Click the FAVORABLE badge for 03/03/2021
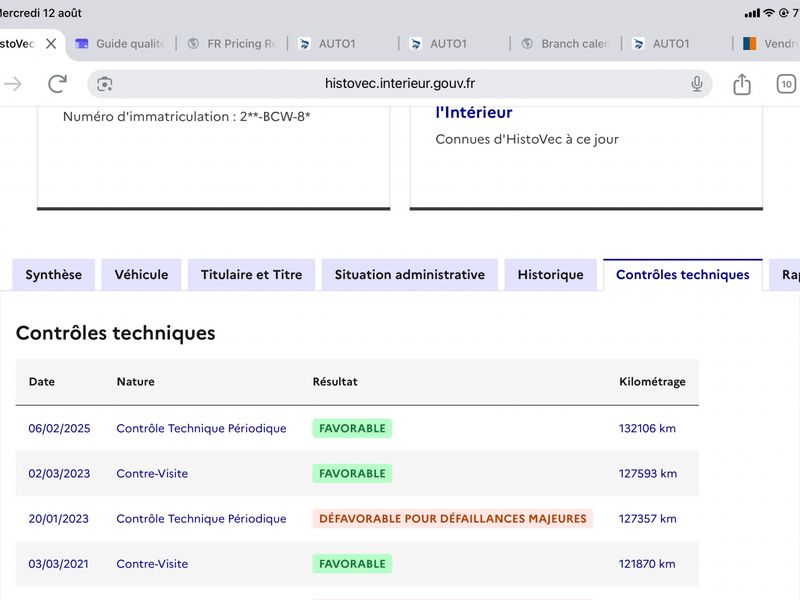The height and width of the screenshot is (600, 800). click(x=352, y=564)
